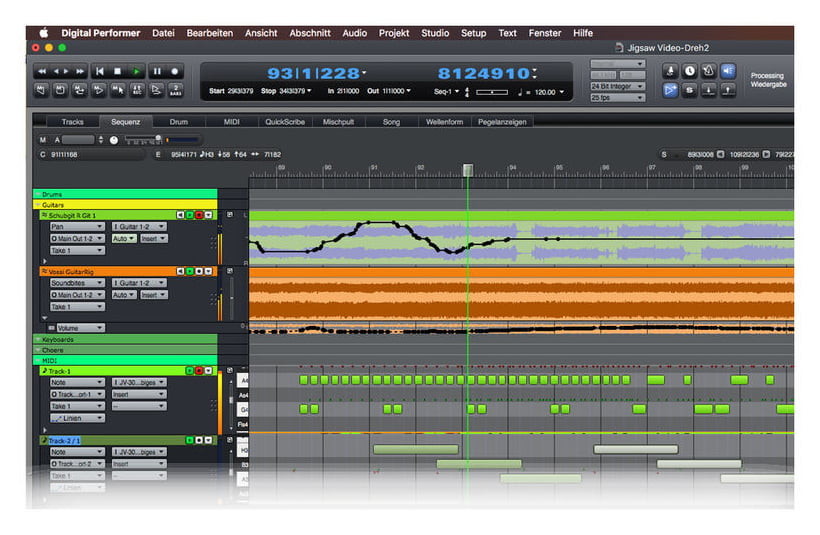Open the Hilfe menu

(583, 33)
